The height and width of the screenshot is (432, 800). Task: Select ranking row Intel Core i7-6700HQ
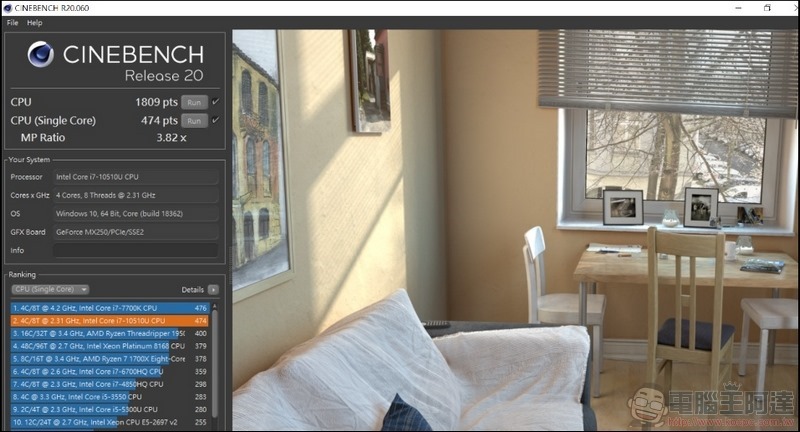(x=110, y=372)
